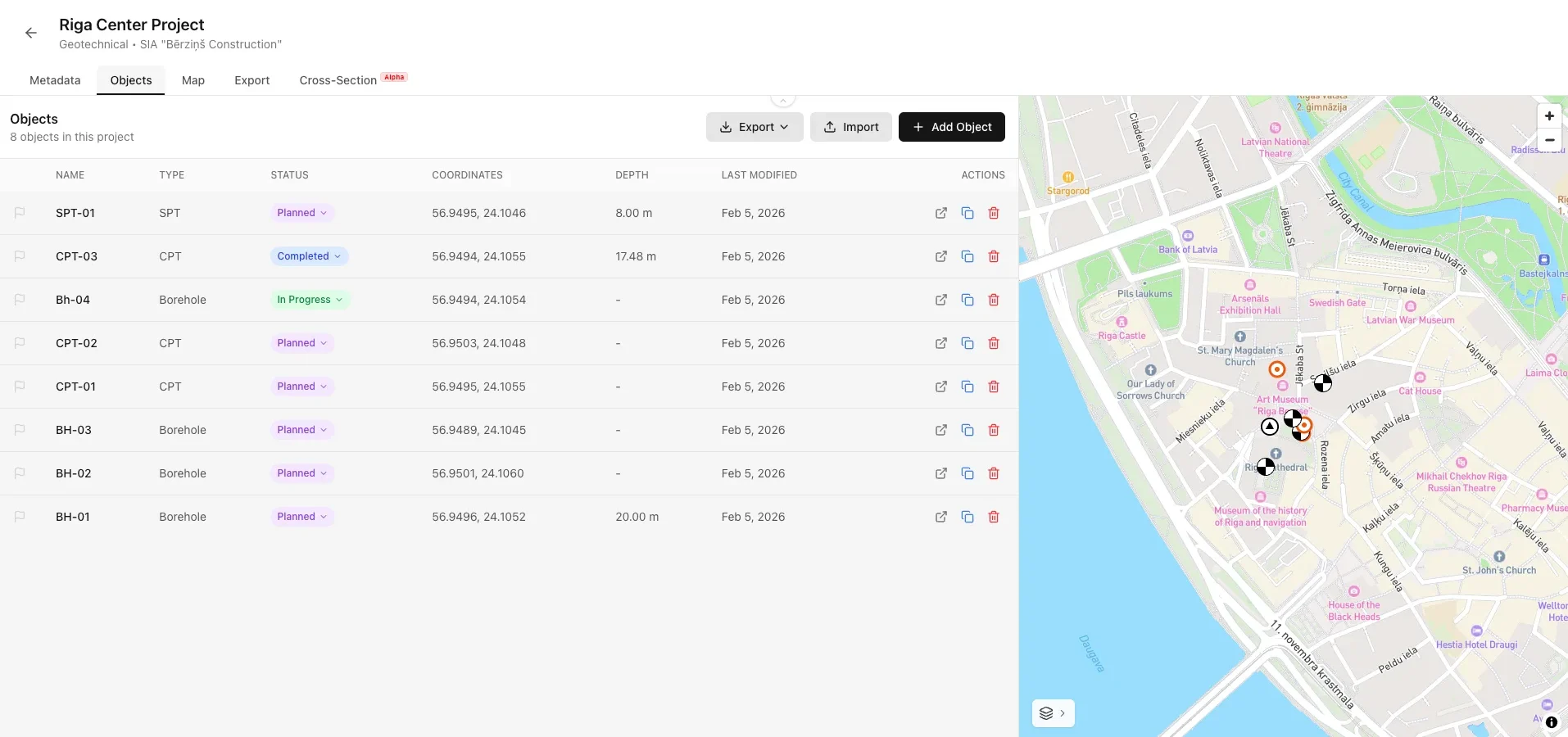
Task: Flag the CPT-02 object
Action: tap(20, 343)
